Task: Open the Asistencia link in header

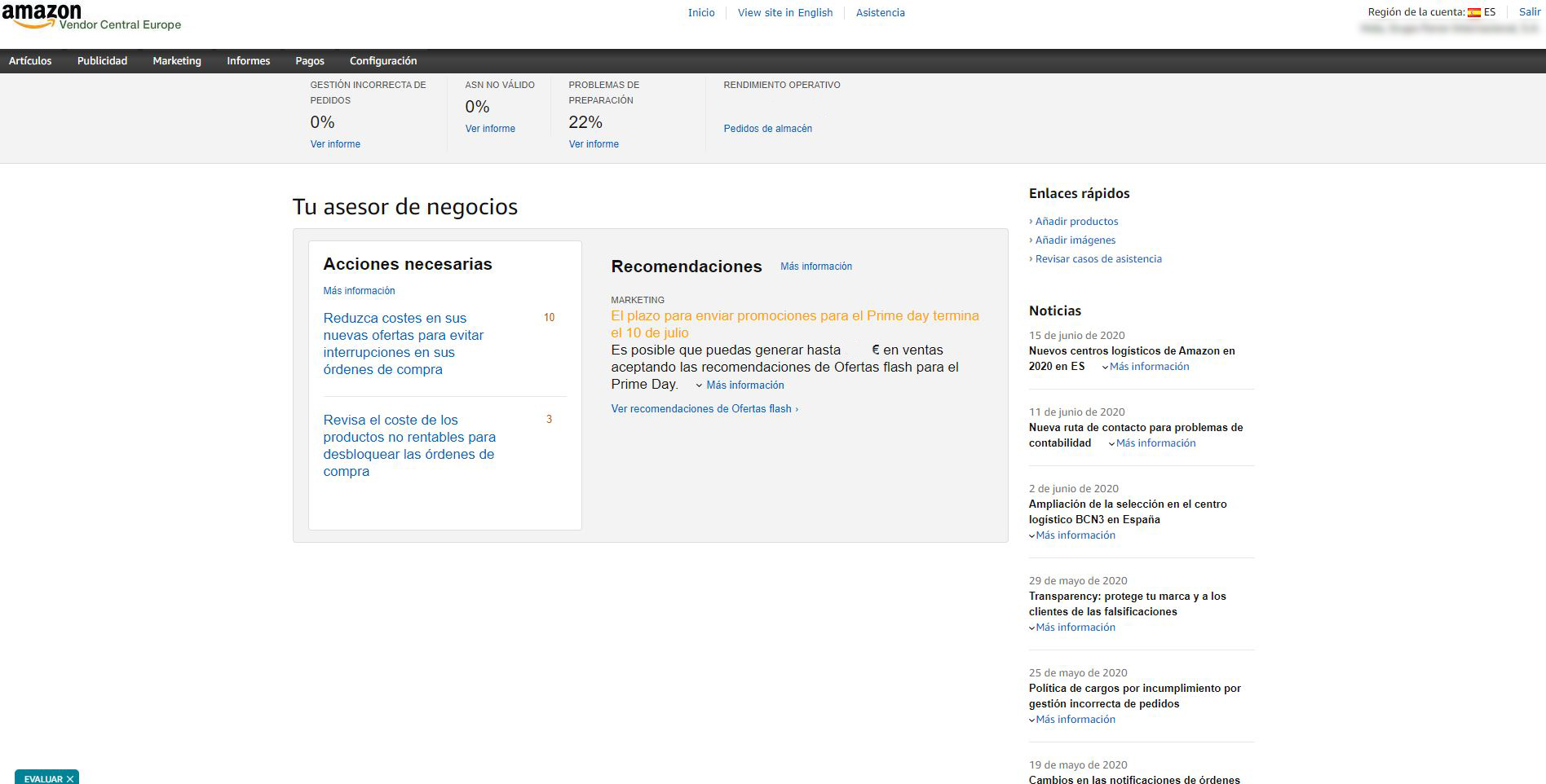Action: coord(881,12)
